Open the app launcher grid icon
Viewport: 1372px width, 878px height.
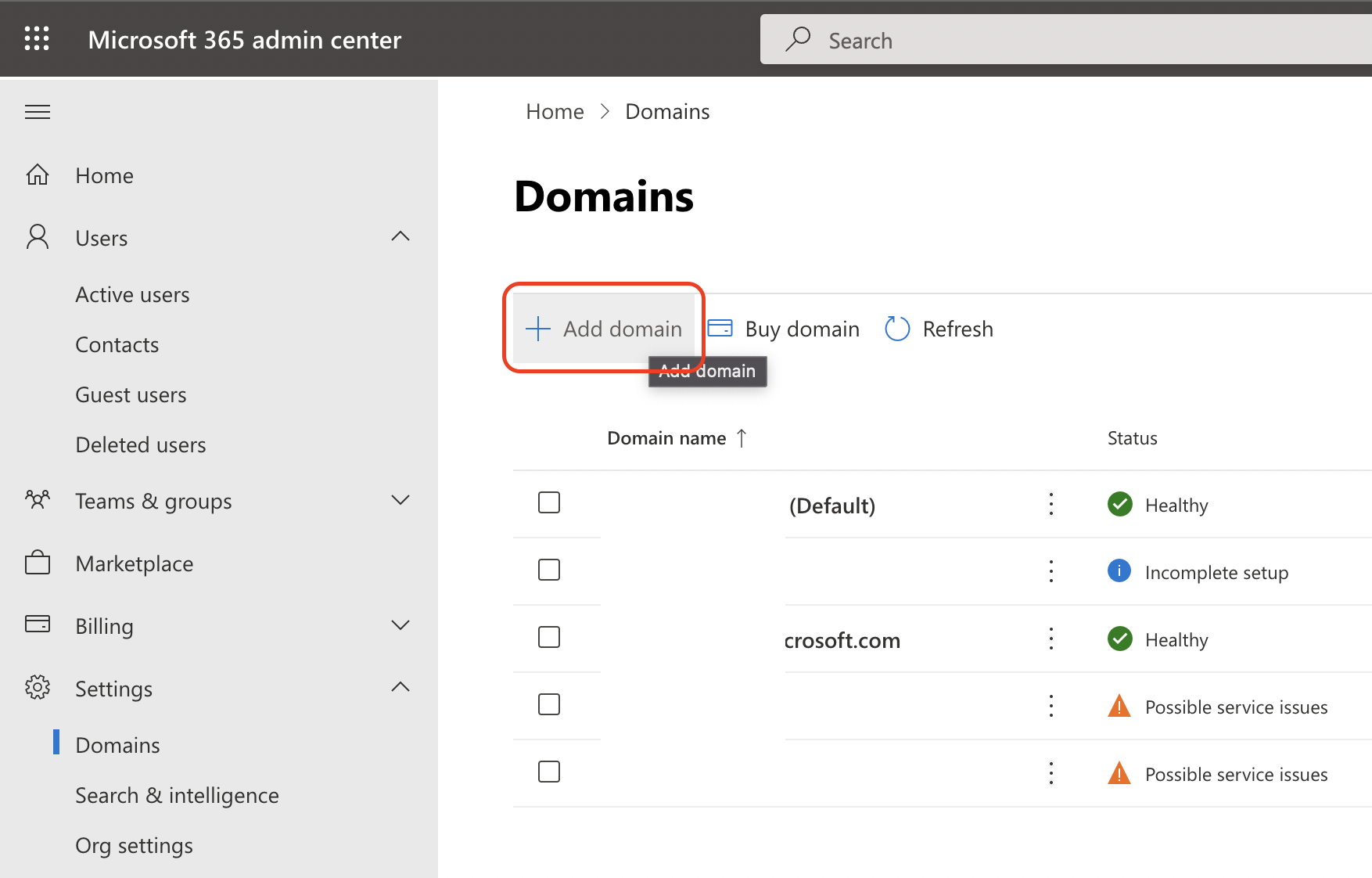click(x=37, y=38)
